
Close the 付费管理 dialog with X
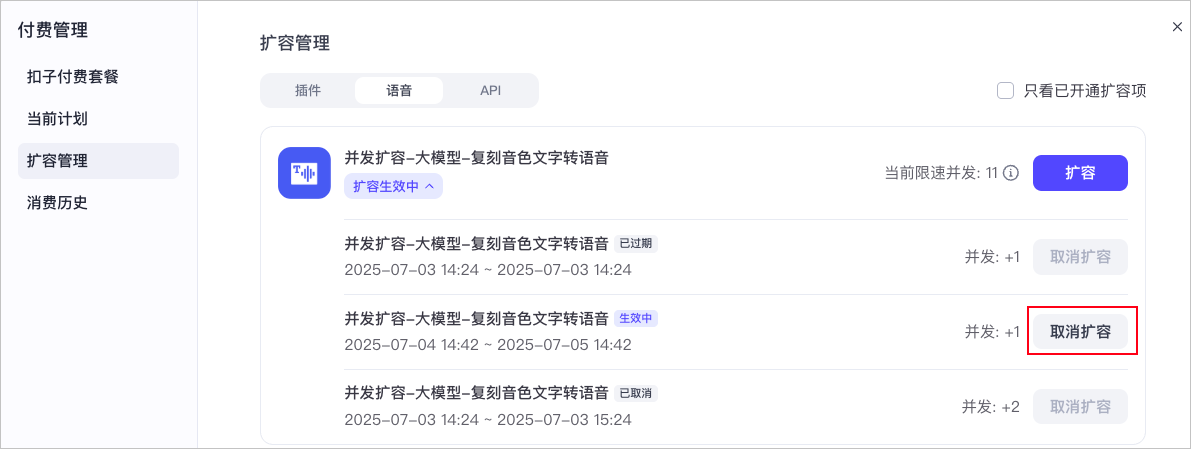[1177, 27]
